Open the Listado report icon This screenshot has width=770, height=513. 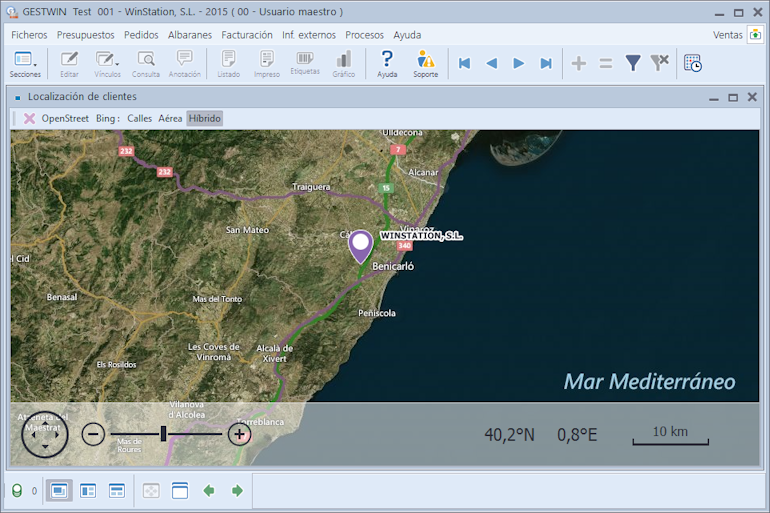coord(228,64)
